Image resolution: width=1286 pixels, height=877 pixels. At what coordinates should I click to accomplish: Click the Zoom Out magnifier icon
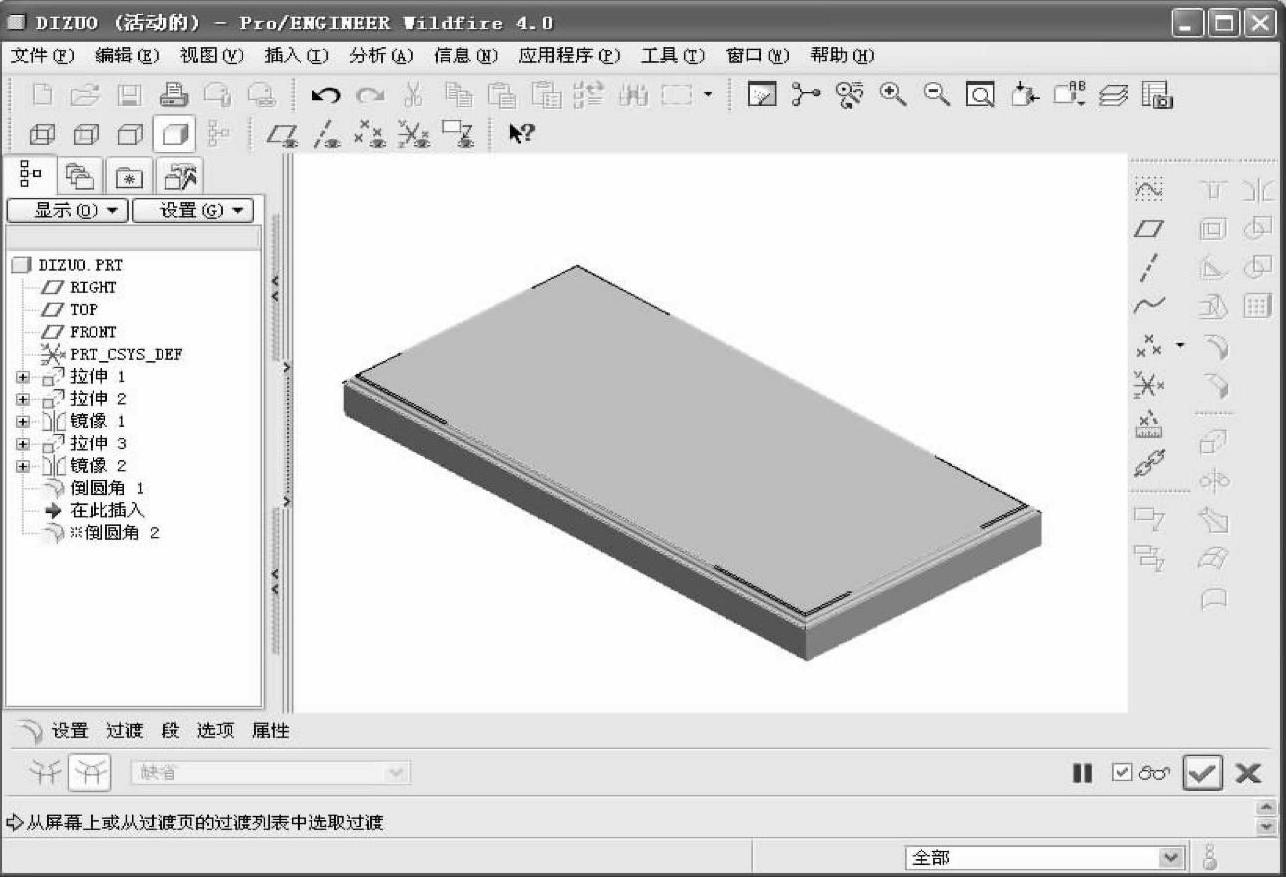[x=937, y=95]
